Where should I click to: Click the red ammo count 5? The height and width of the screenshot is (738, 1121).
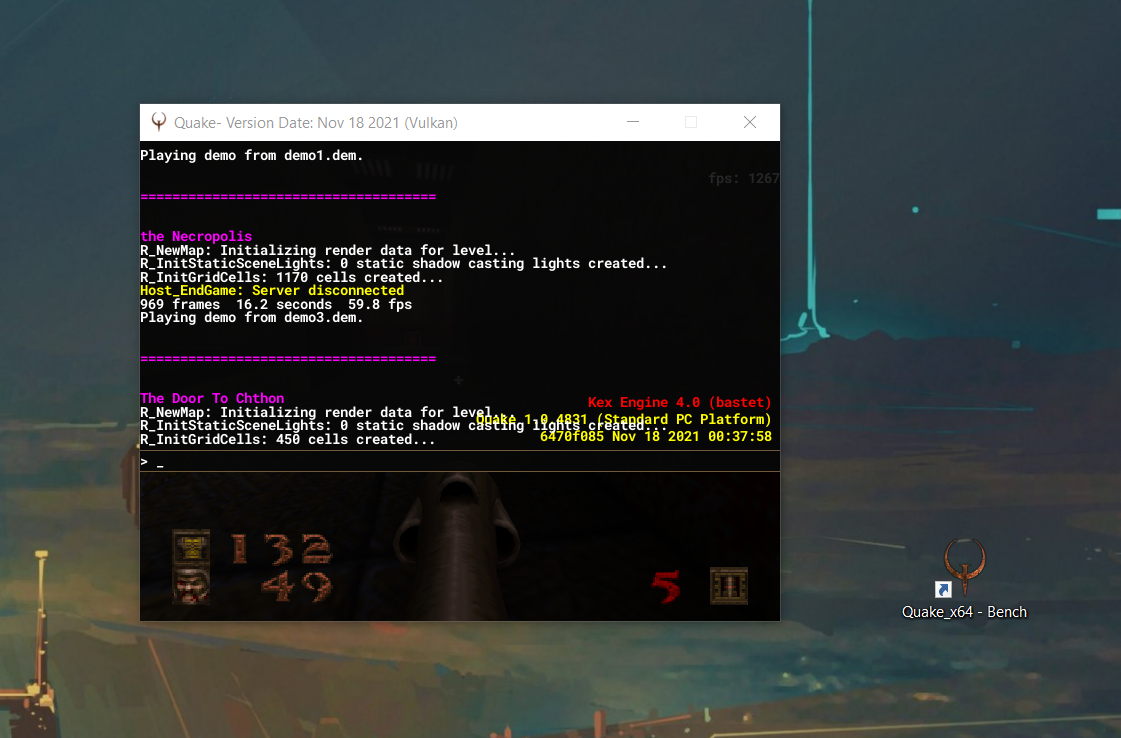tap(666, 586)
